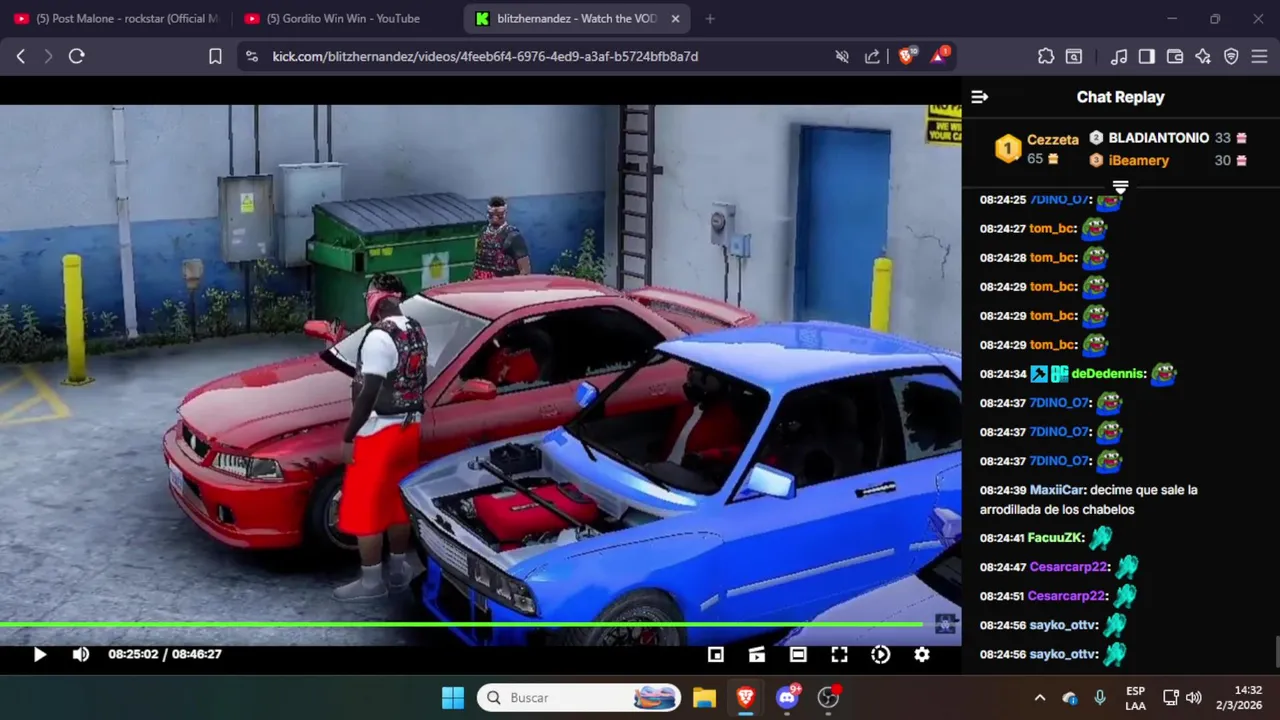
Task: Open browser main hamburger menu
Action: pyautogui.click(x=1259, y=56)
